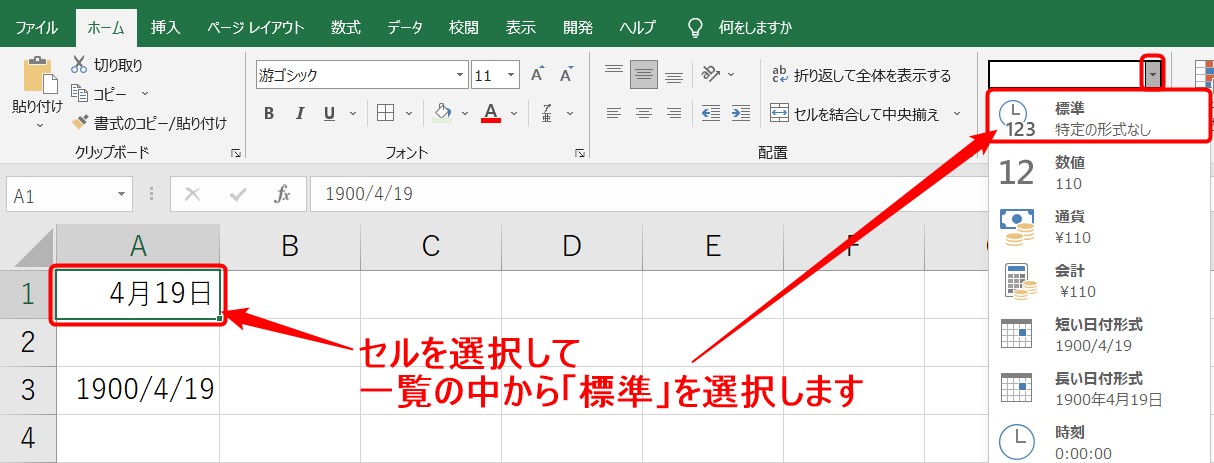Screen dimensions: 1214x463
Task: Click the fx Insert Function icon
Action: 283,194
